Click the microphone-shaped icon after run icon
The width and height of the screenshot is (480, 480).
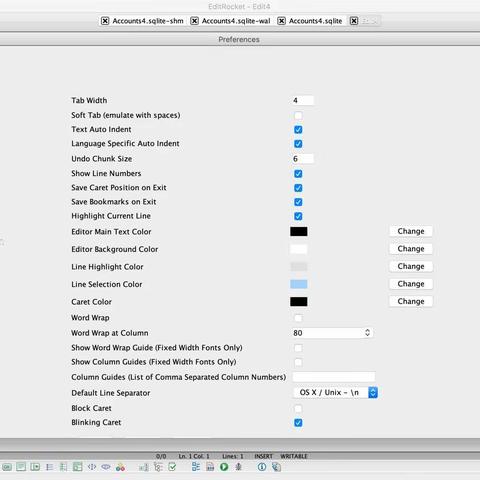pyautogui.click(x=238, y=467)
